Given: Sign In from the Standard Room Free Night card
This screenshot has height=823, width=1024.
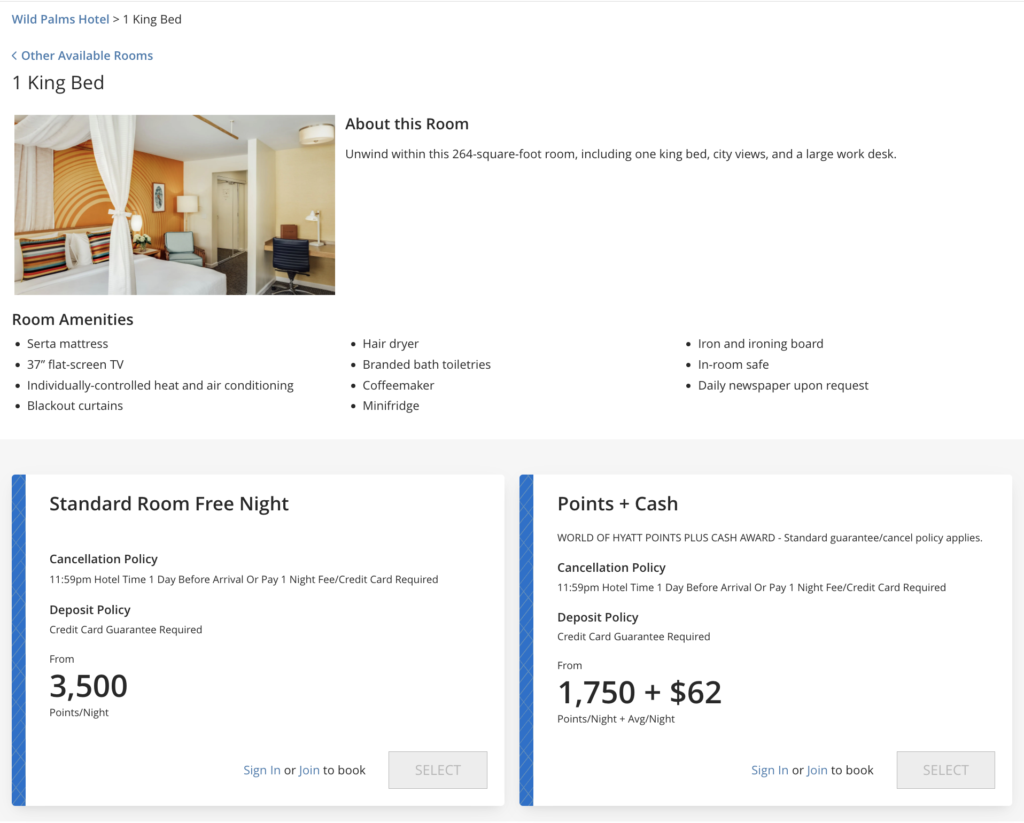Looking at the screenshot, I should click(x=261, y=770).
